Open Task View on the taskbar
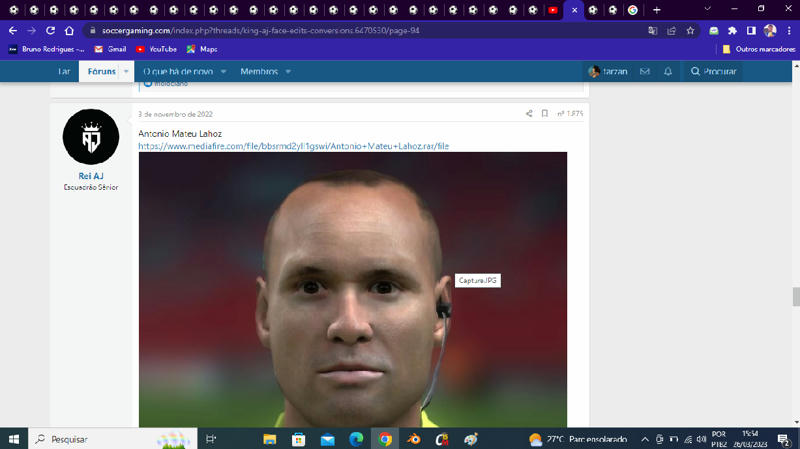Screen dimensions: 800x449 [211, 439]
